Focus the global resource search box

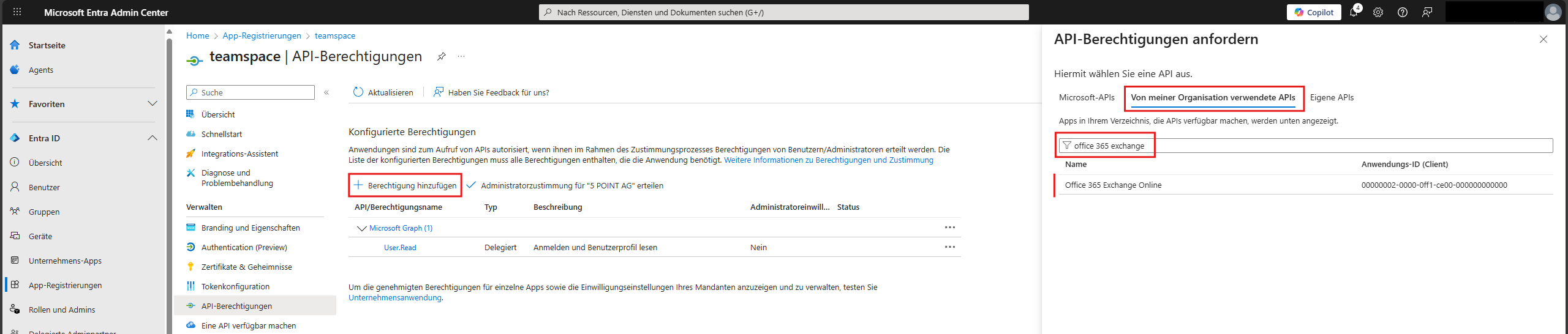pyautogui.click(x=784, y=12)
